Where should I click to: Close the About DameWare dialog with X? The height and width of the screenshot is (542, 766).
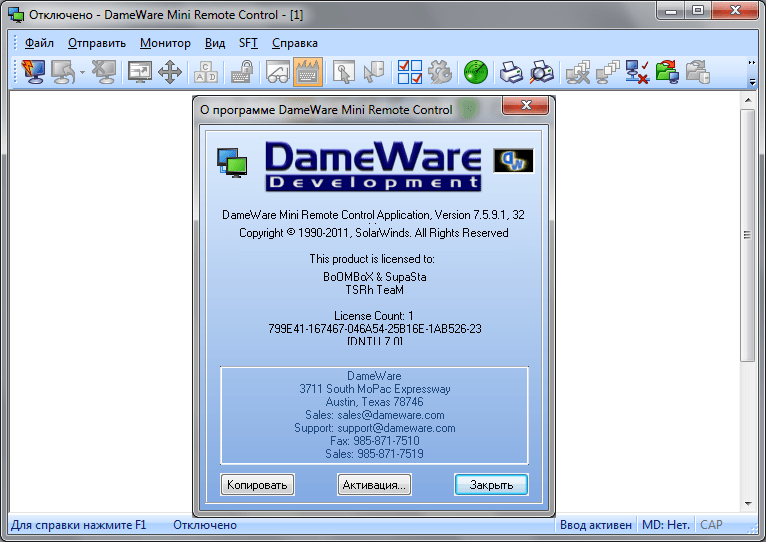pos(526,105)
